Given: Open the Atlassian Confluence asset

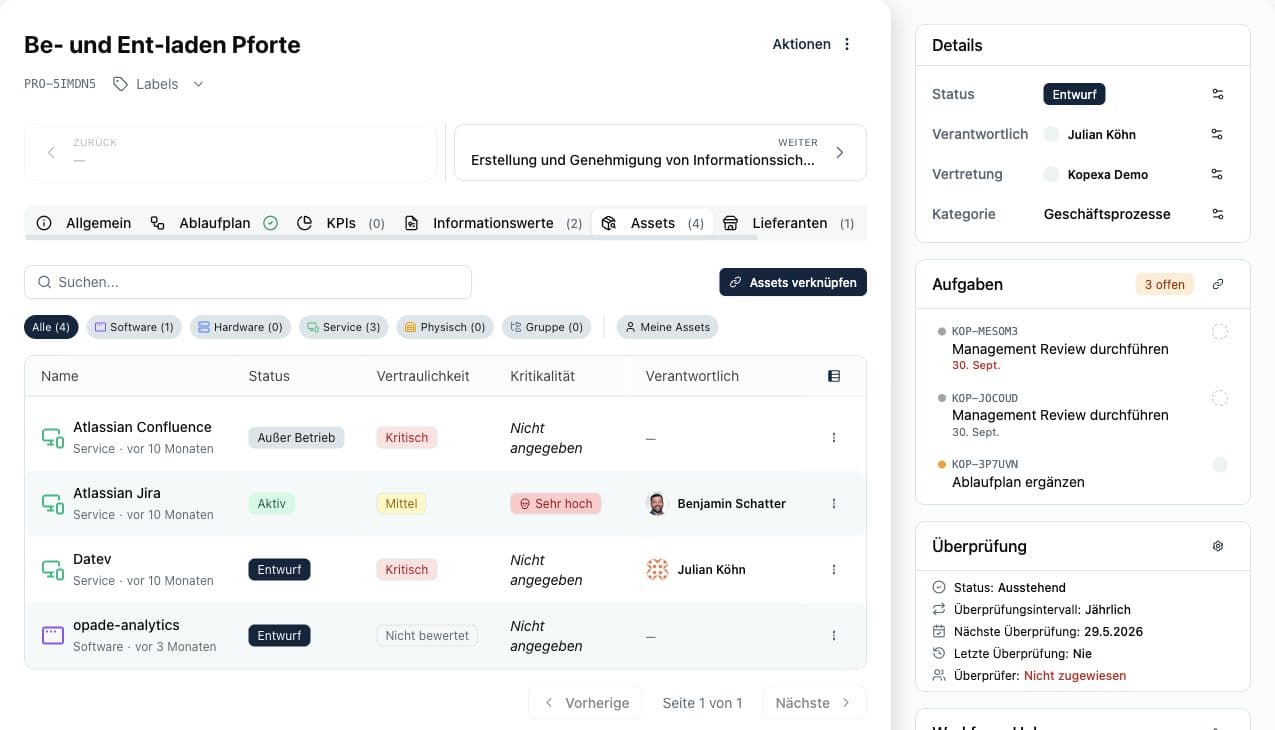Looking at the screenshot, I should 142,427.
